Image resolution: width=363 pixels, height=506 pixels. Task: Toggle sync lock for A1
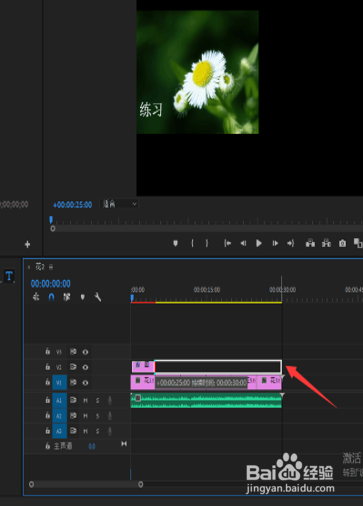click(73, 400)
